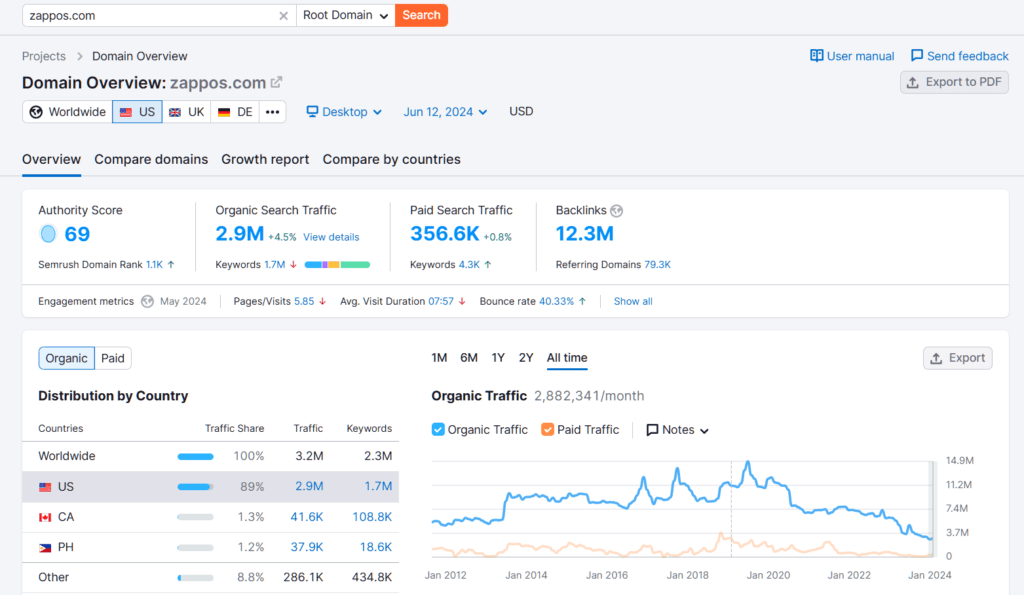
Task: Switch to Organic distribution view
Action: pyautogui.click(x=67, y=358)
